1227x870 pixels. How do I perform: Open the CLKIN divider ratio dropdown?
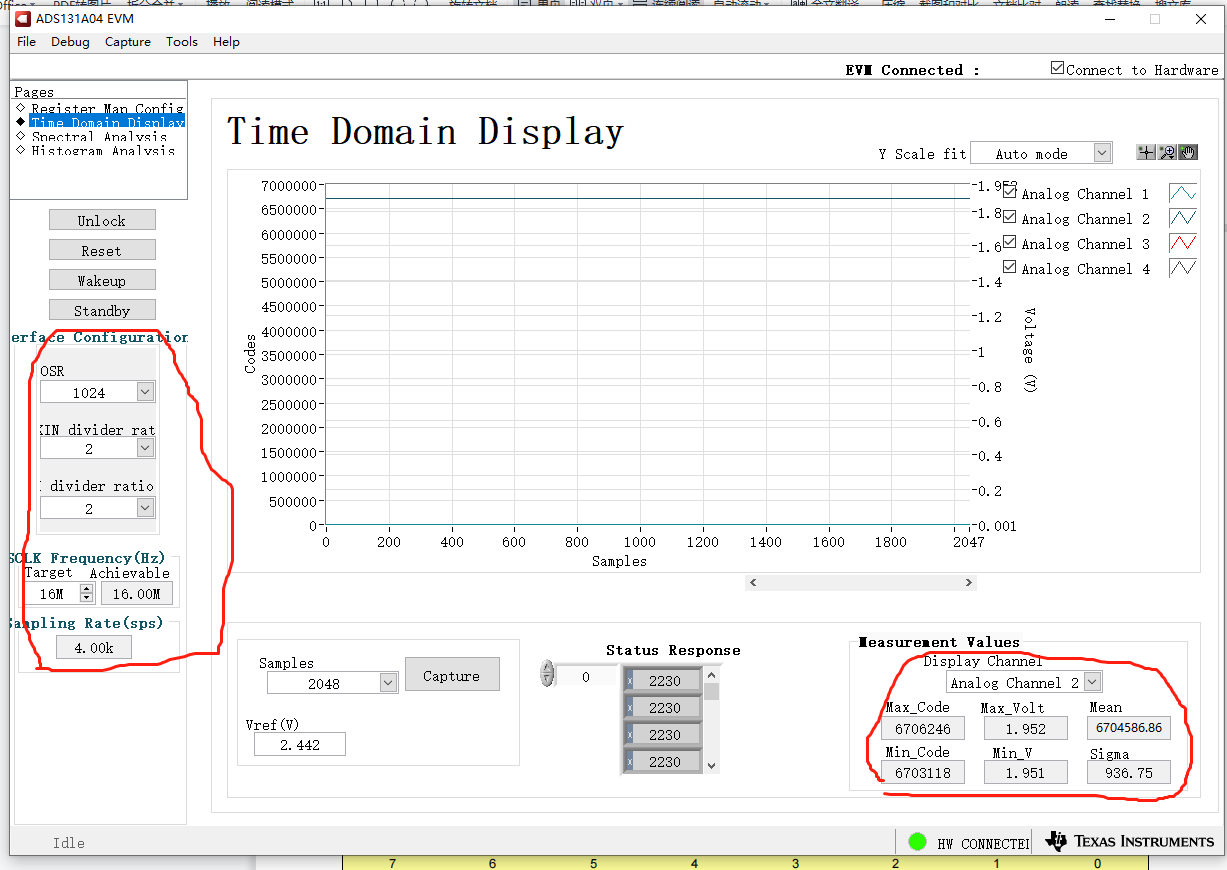click(98, 448)
